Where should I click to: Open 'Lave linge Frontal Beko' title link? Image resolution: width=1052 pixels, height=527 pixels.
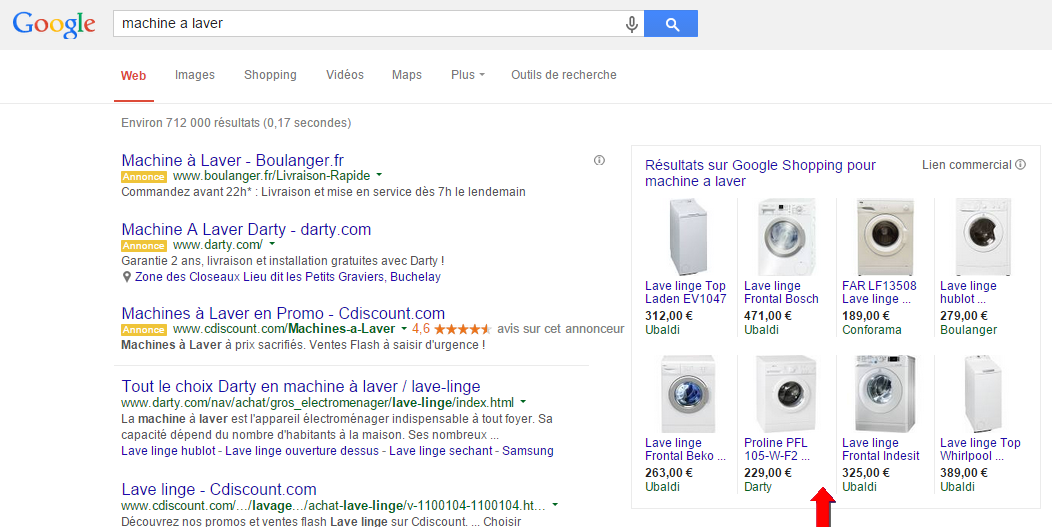coord(685,449)
